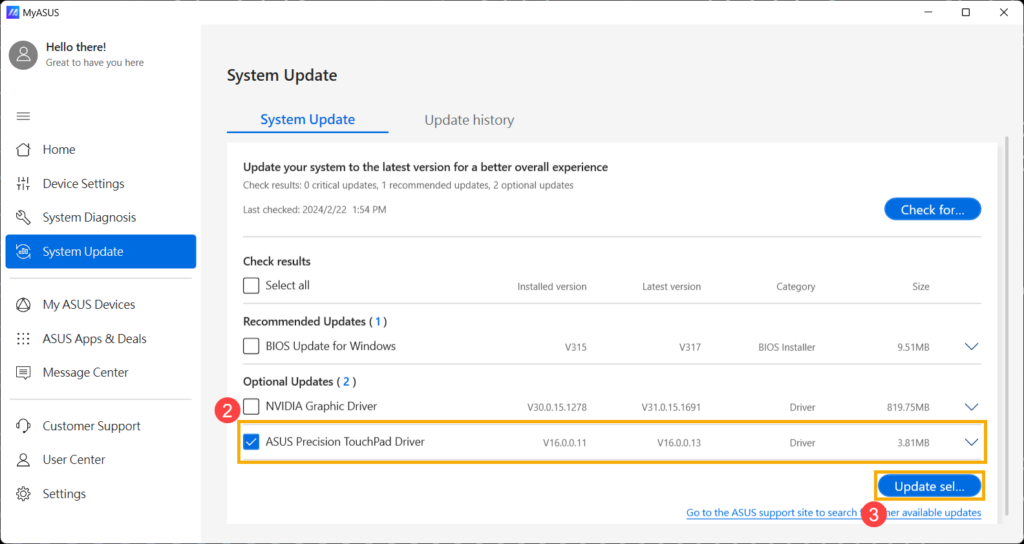Switch to the Update history tab
Screen dimensions: 1024x544
(x=469, y=120)
